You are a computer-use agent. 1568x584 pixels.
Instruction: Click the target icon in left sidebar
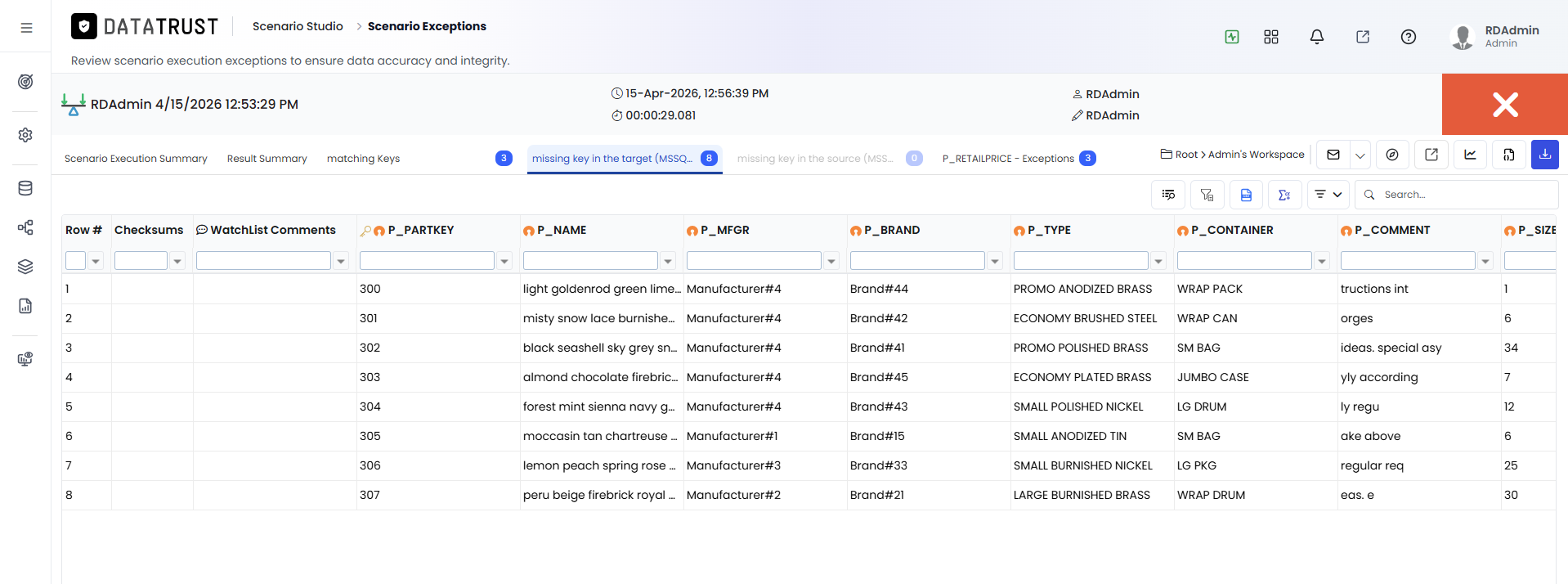25,82
